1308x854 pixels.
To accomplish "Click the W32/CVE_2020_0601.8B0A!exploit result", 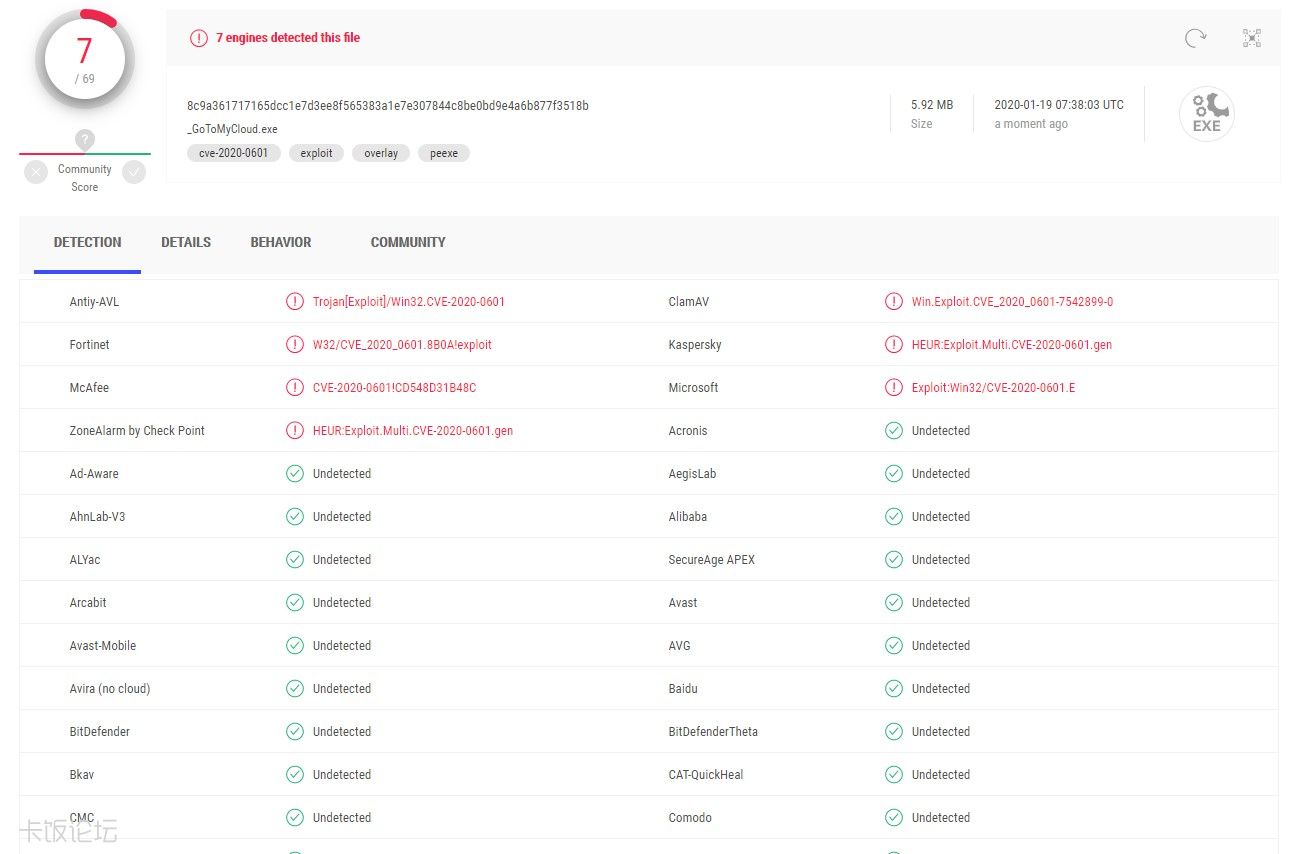I will pyautogui.click(x=402, y=344).
